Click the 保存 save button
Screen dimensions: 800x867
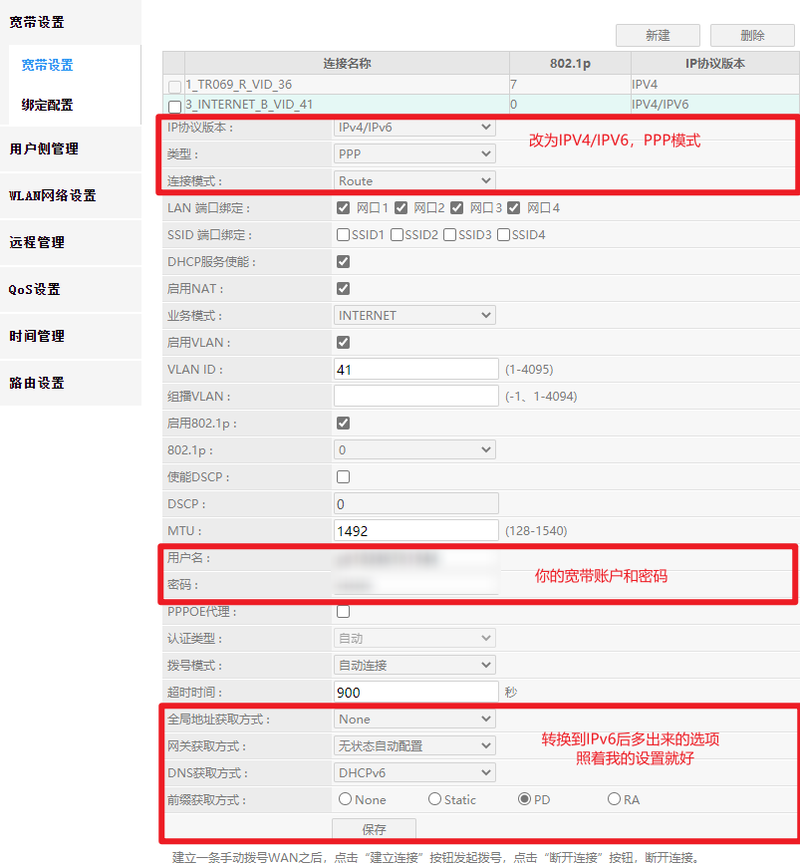click(x=374, y=829)
